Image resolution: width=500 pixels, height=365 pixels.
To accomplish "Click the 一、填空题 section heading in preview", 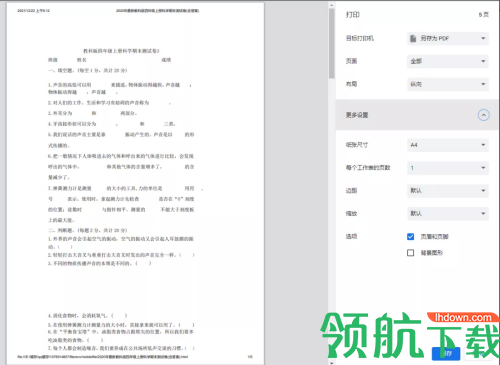I will pyautogui.click(x=88, y=71).
